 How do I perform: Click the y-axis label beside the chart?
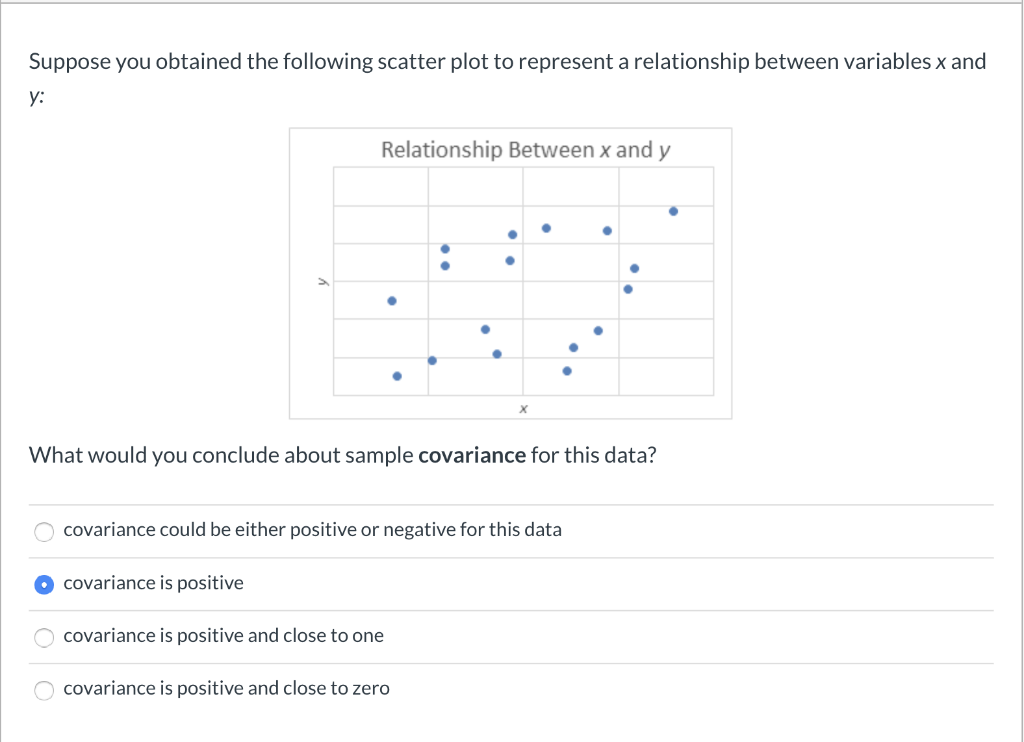(x=322, y=281)
